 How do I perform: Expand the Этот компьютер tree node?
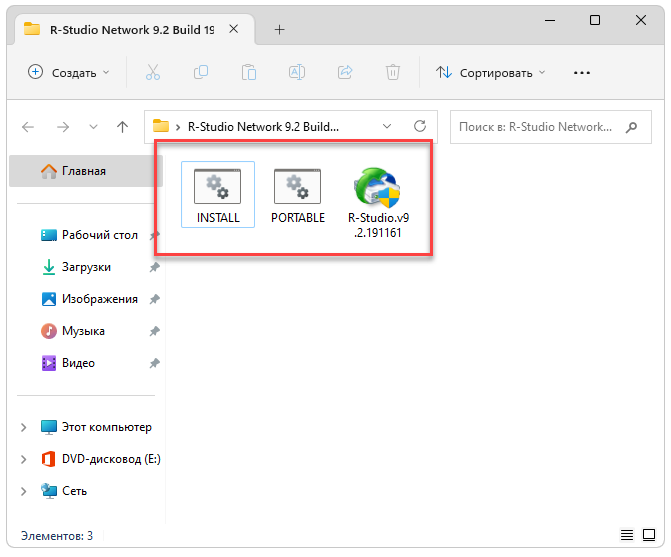coord(24,427)
